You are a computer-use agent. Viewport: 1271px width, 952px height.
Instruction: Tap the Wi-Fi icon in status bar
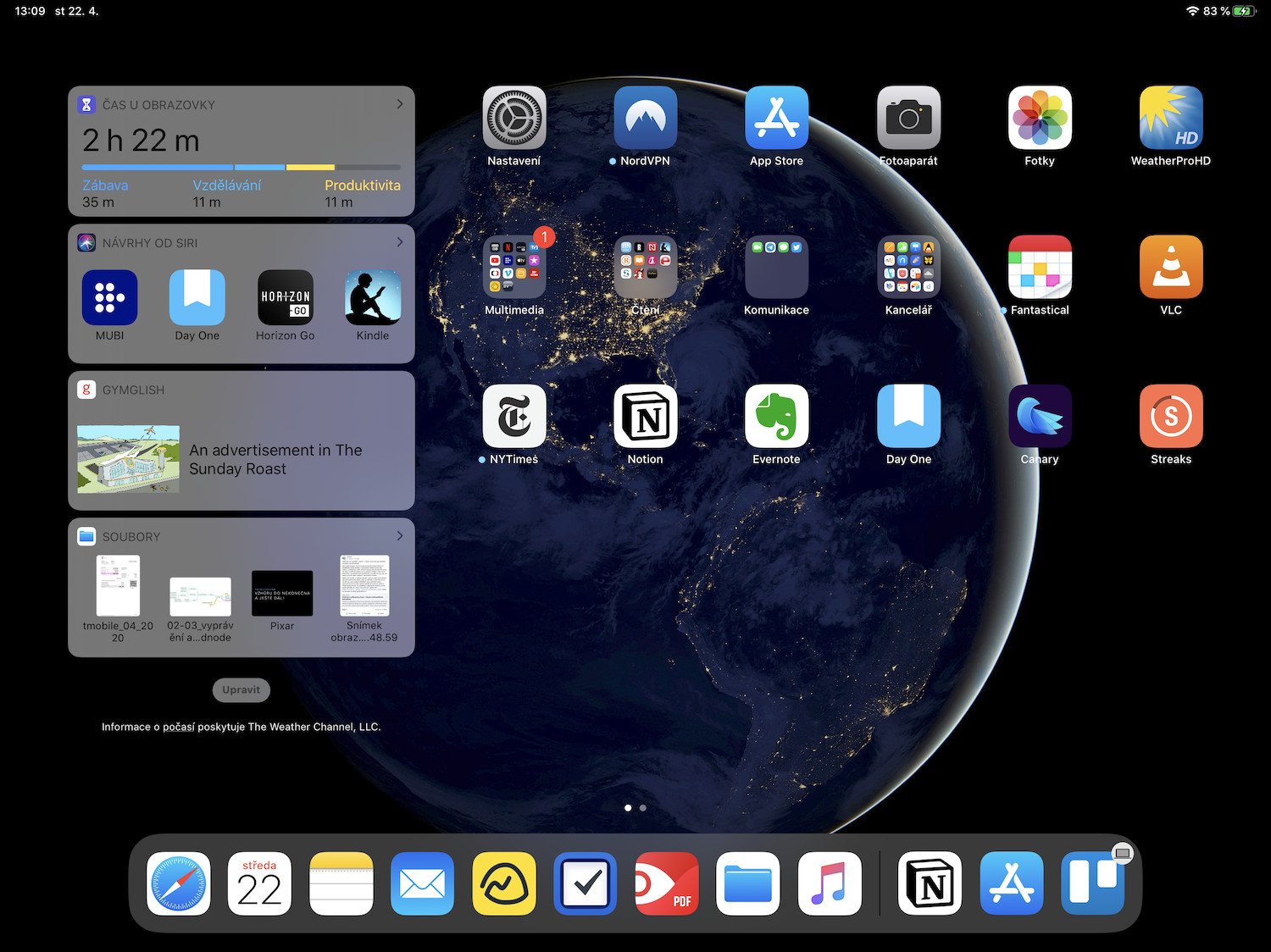point(1192,11)
